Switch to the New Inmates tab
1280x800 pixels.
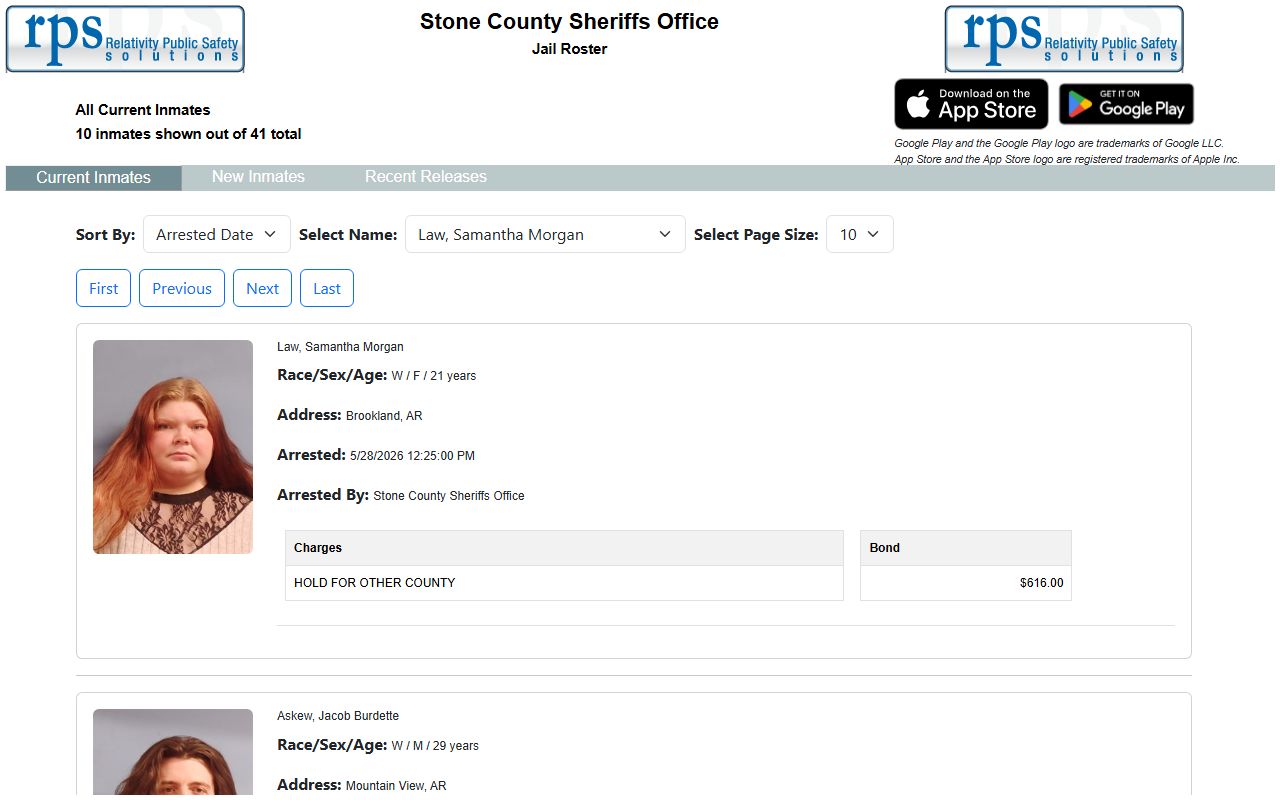click(258, 176)
